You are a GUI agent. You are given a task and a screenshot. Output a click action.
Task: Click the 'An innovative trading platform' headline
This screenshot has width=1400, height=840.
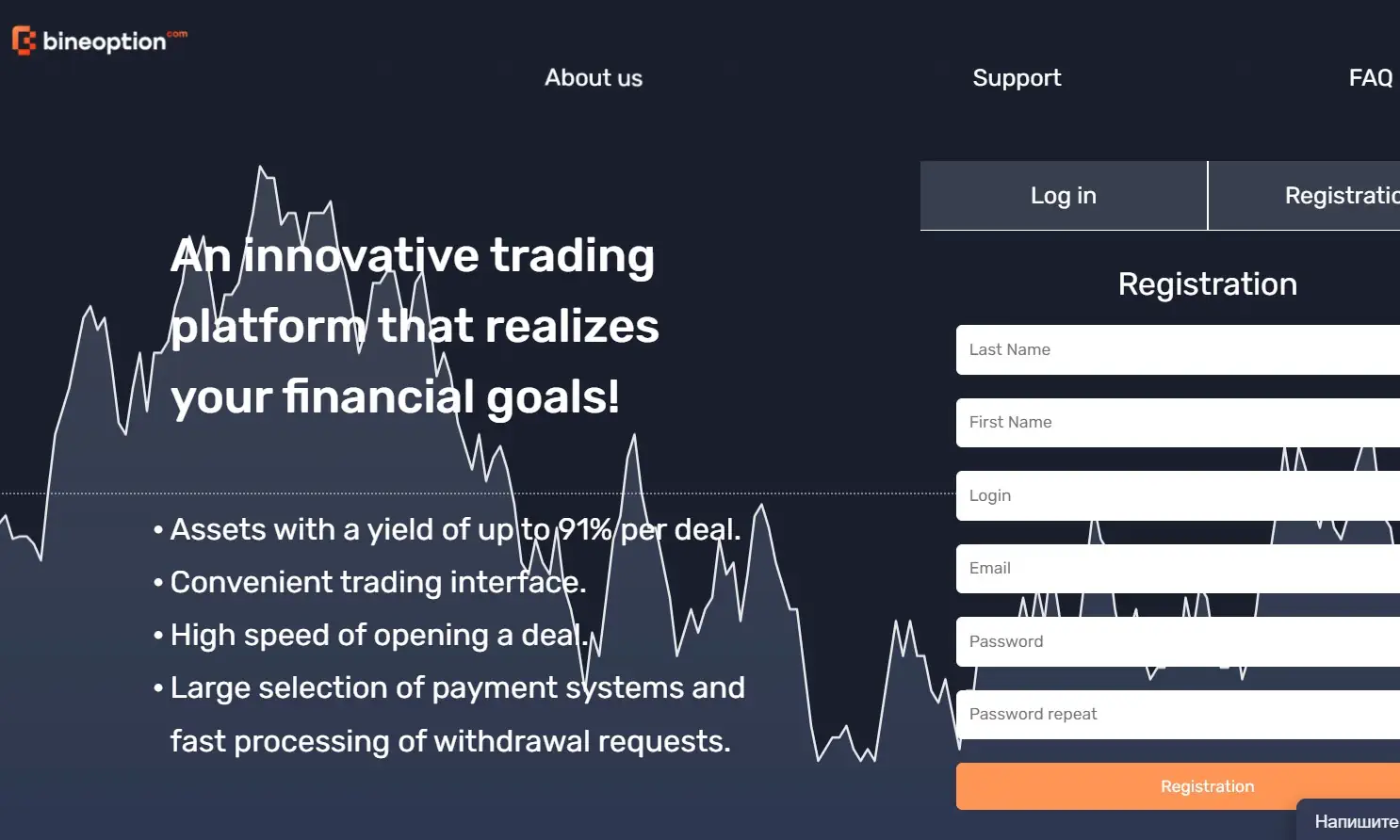415,326
